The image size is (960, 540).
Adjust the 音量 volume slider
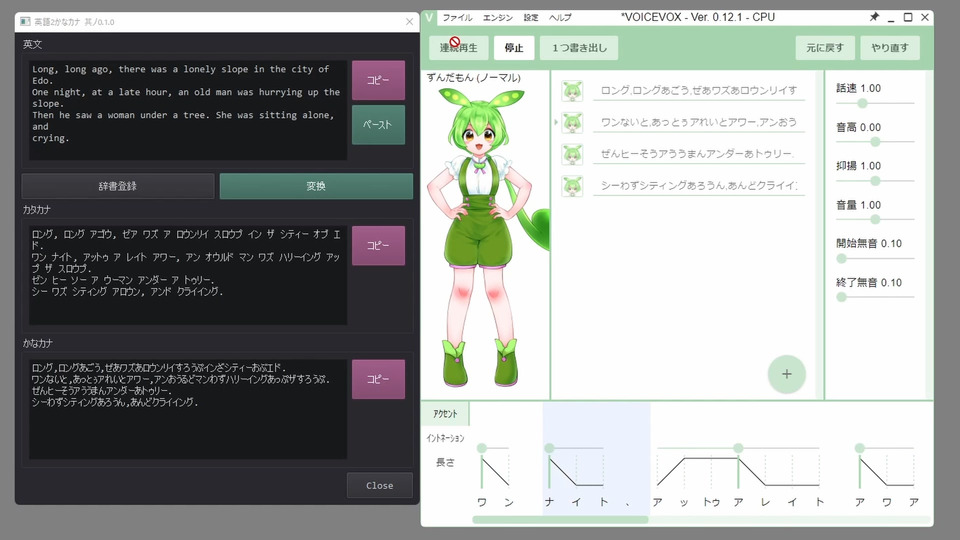click(x=875, y=219)
